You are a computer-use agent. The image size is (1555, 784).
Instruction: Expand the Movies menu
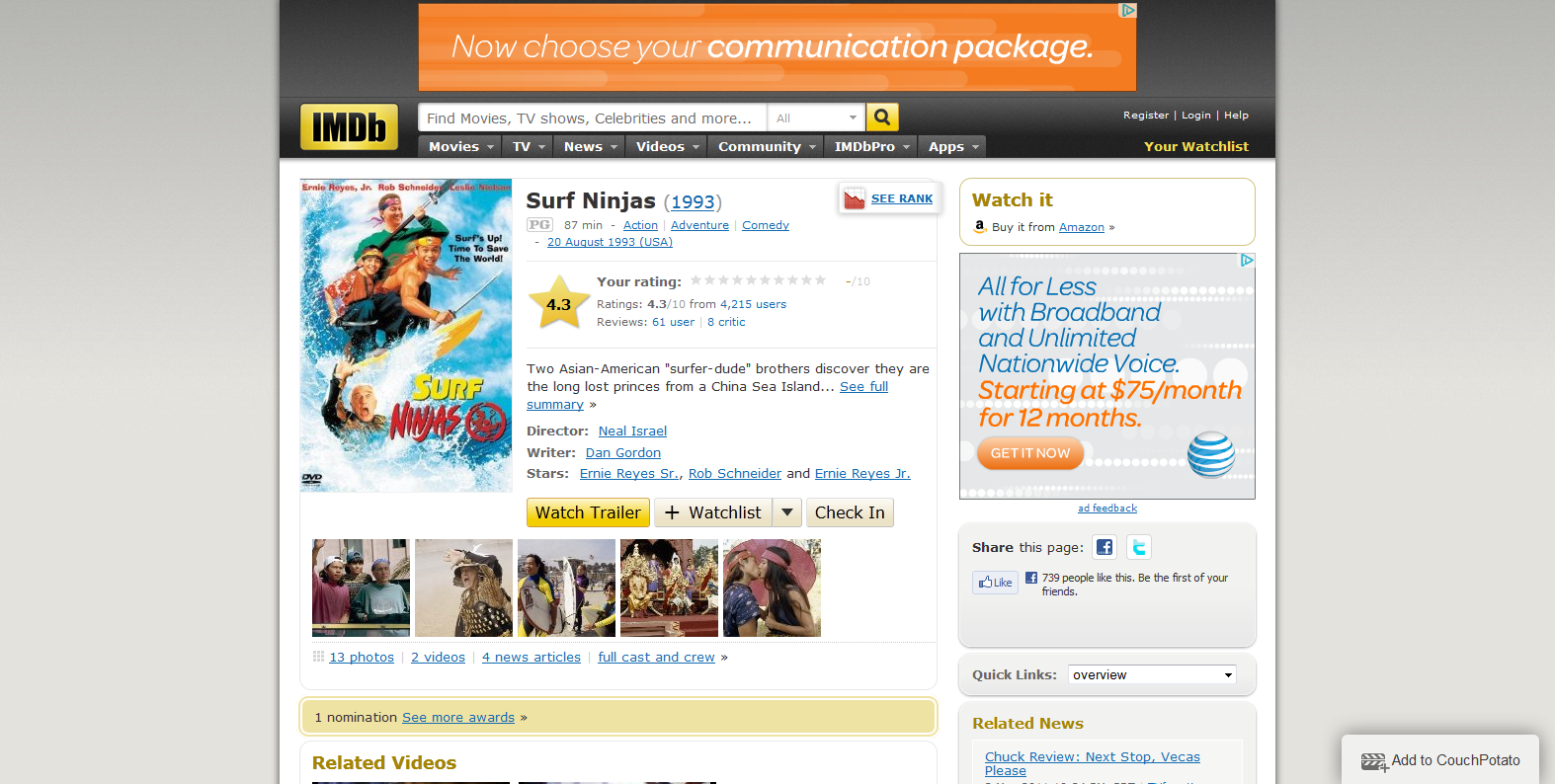pos(461,146)
